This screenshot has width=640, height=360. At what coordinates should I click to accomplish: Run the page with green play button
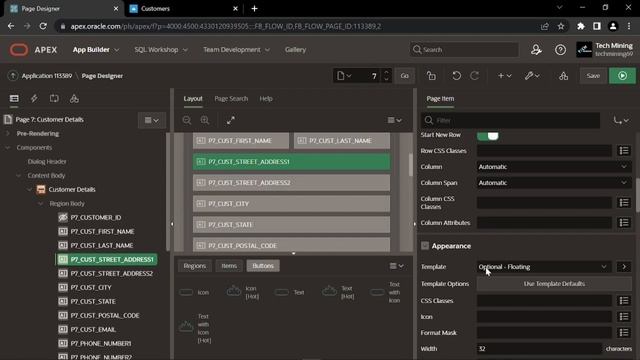[622, 76]
